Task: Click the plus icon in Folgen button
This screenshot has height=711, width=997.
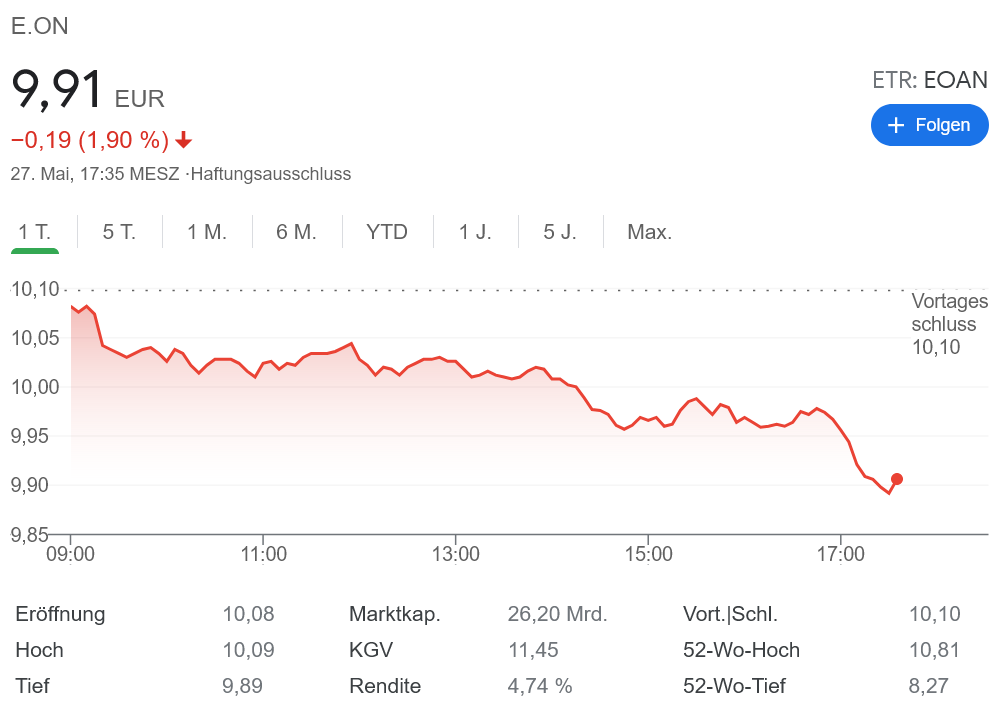Action: [x=896, y=125]
